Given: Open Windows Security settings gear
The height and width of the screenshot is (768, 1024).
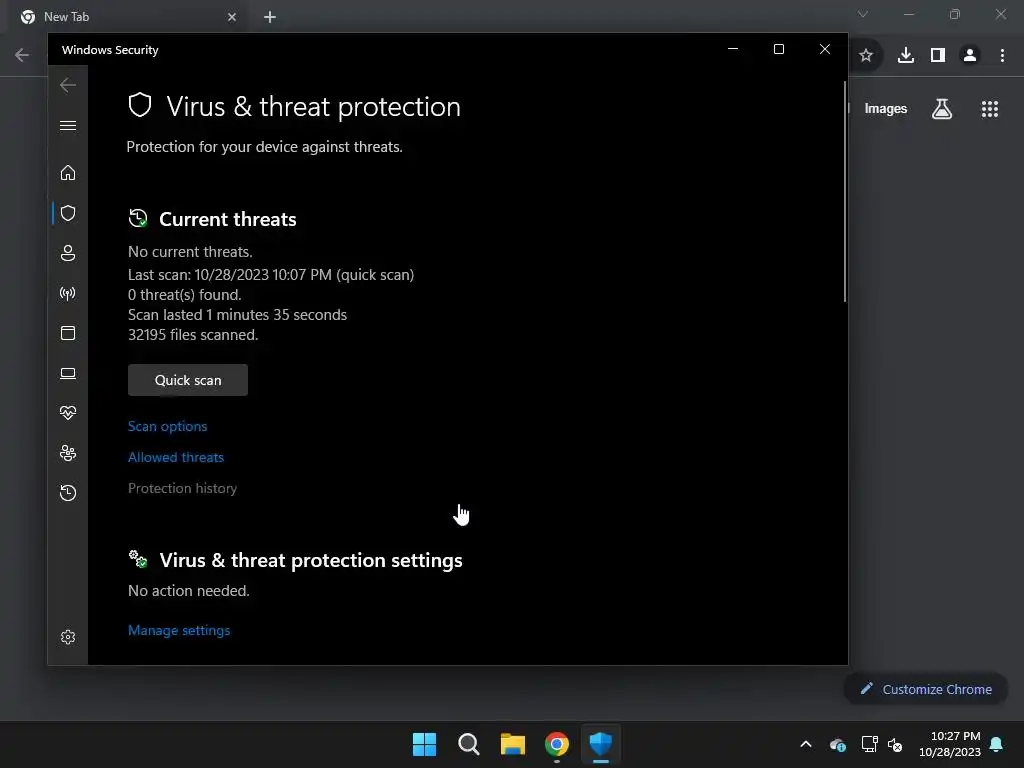Looking at the screenshot, I should pyautogui.click(x=68, y=637).
